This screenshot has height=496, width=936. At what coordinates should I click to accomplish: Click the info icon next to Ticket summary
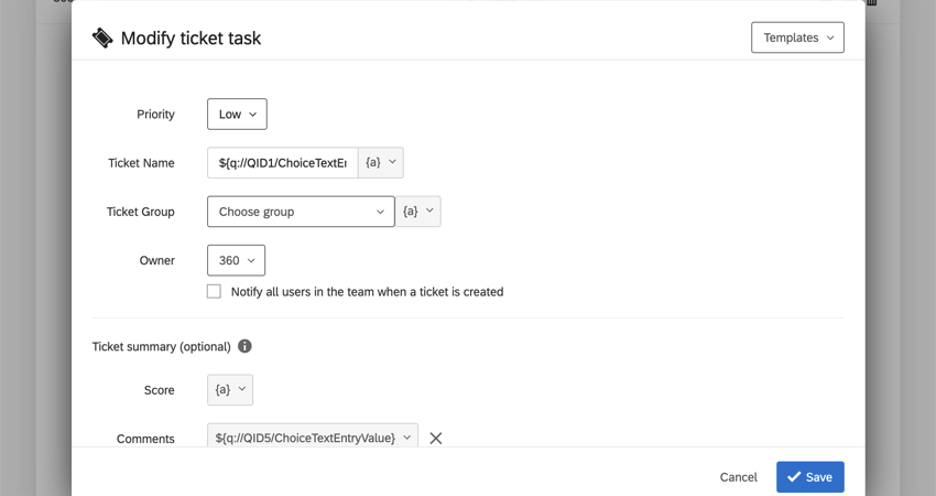pyautogui.click(x=245, y=347)
